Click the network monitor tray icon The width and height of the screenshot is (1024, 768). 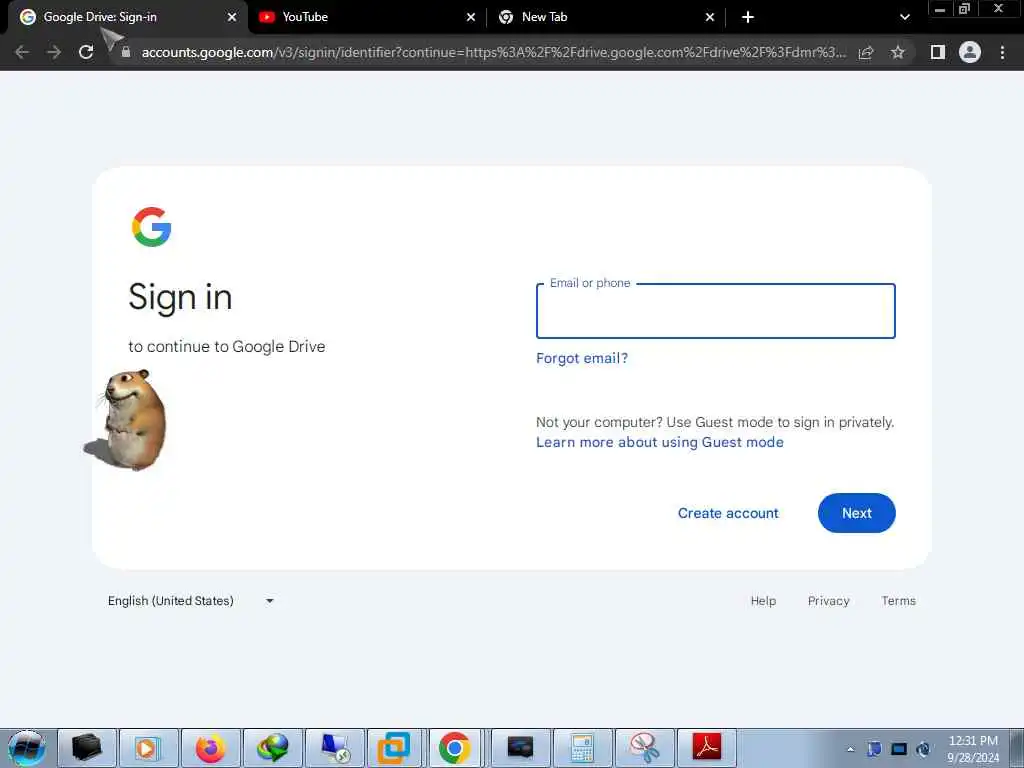(x=899, y=749)
